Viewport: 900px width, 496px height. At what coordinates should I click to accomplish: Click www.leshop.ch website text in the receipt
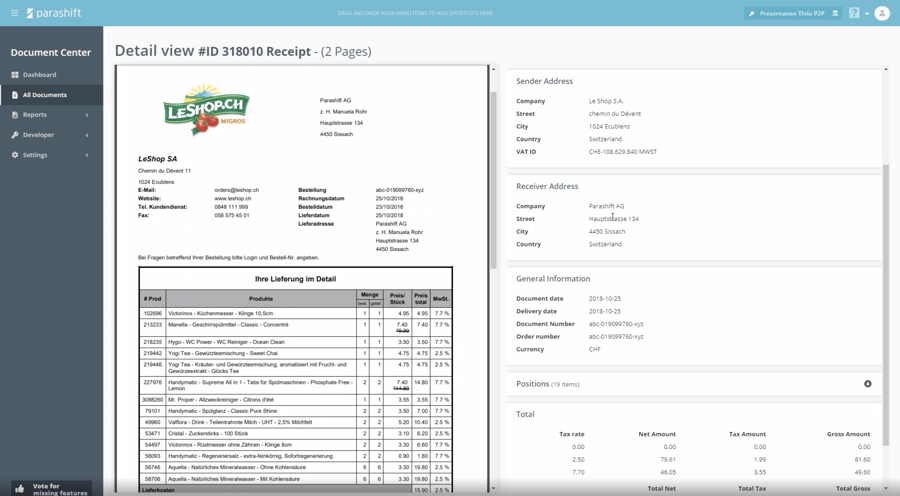point(232,199)
